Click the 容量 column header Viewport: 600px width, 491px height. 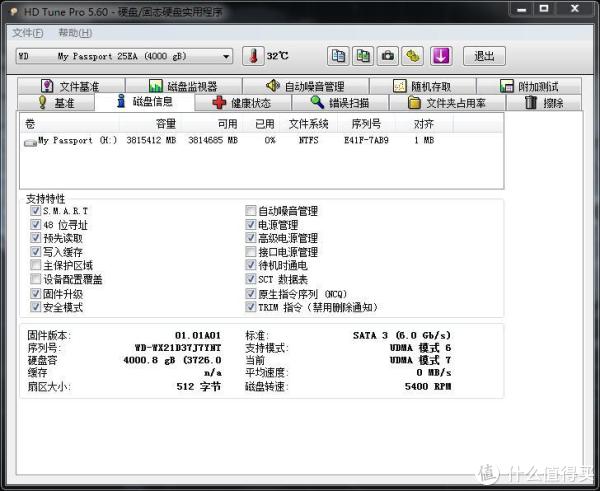click(x=150, y=124)
